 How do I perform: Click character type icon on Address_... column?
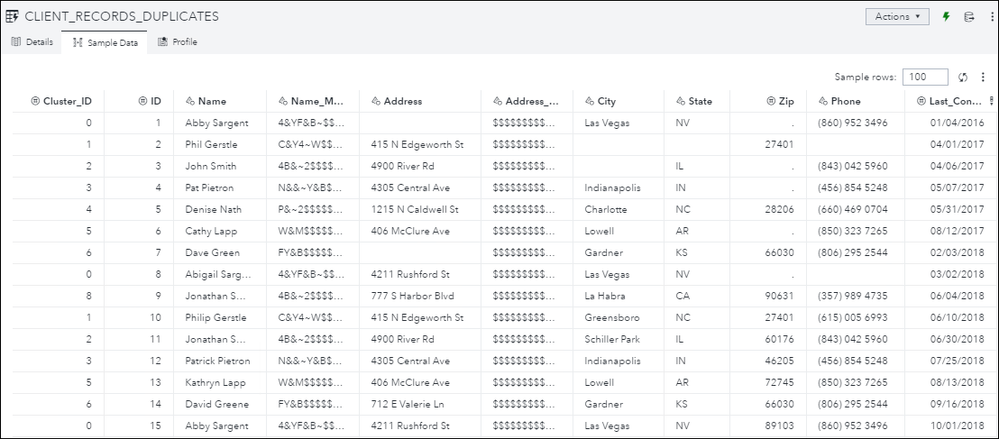click(x=497, y=101)
